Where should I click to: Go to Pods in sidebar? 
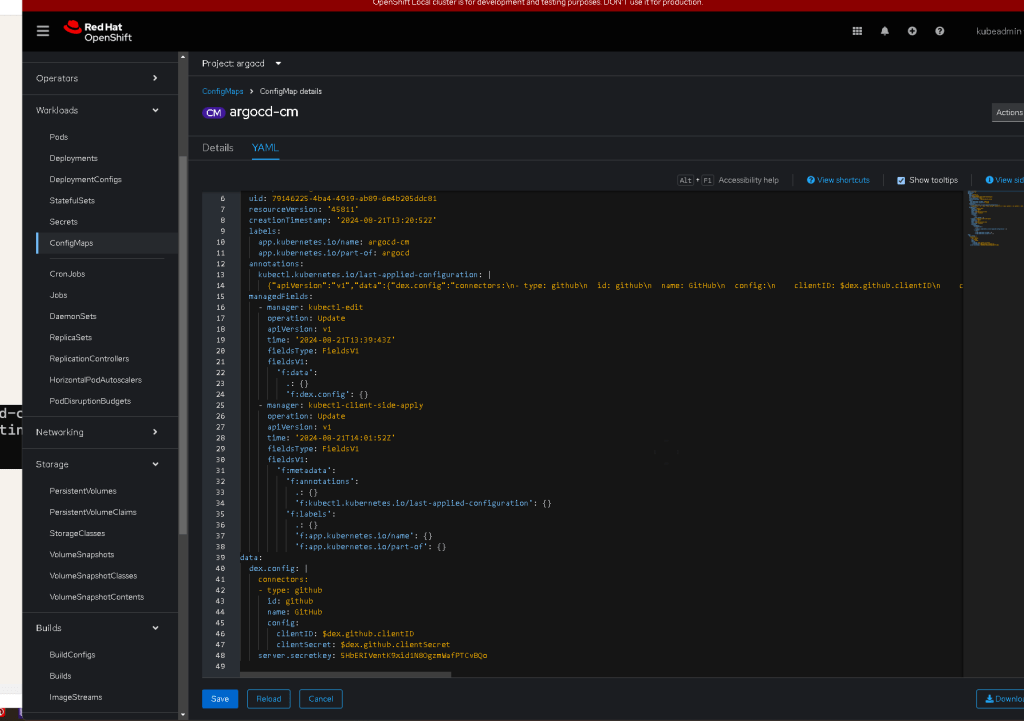[x=59, y=137]
